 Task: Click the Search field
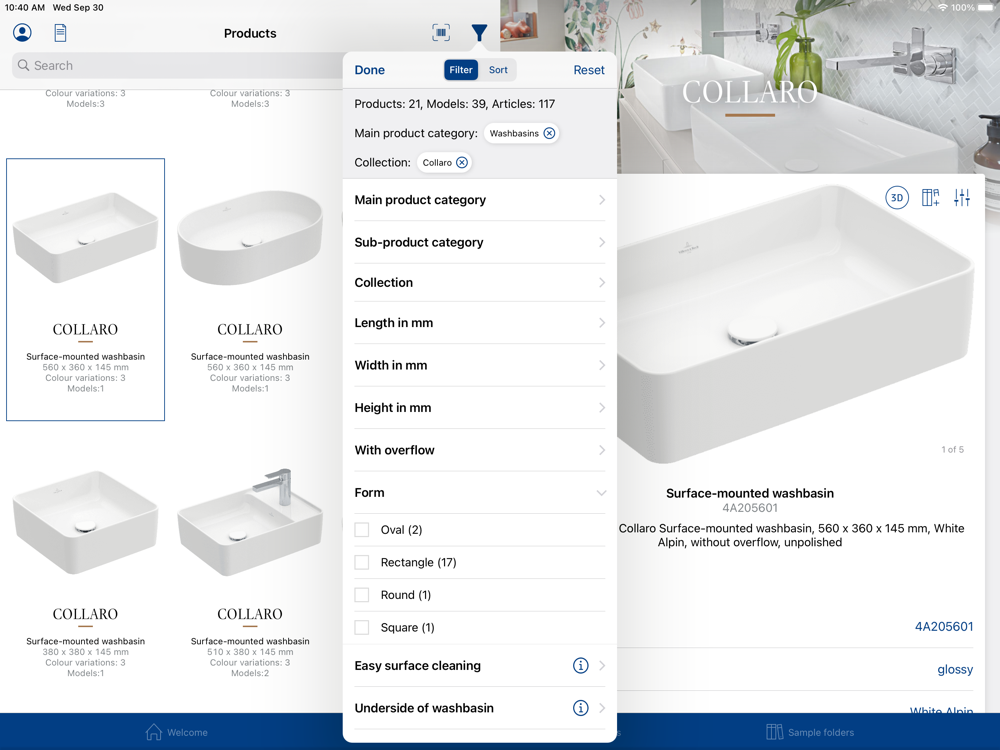tap(179, 66)
